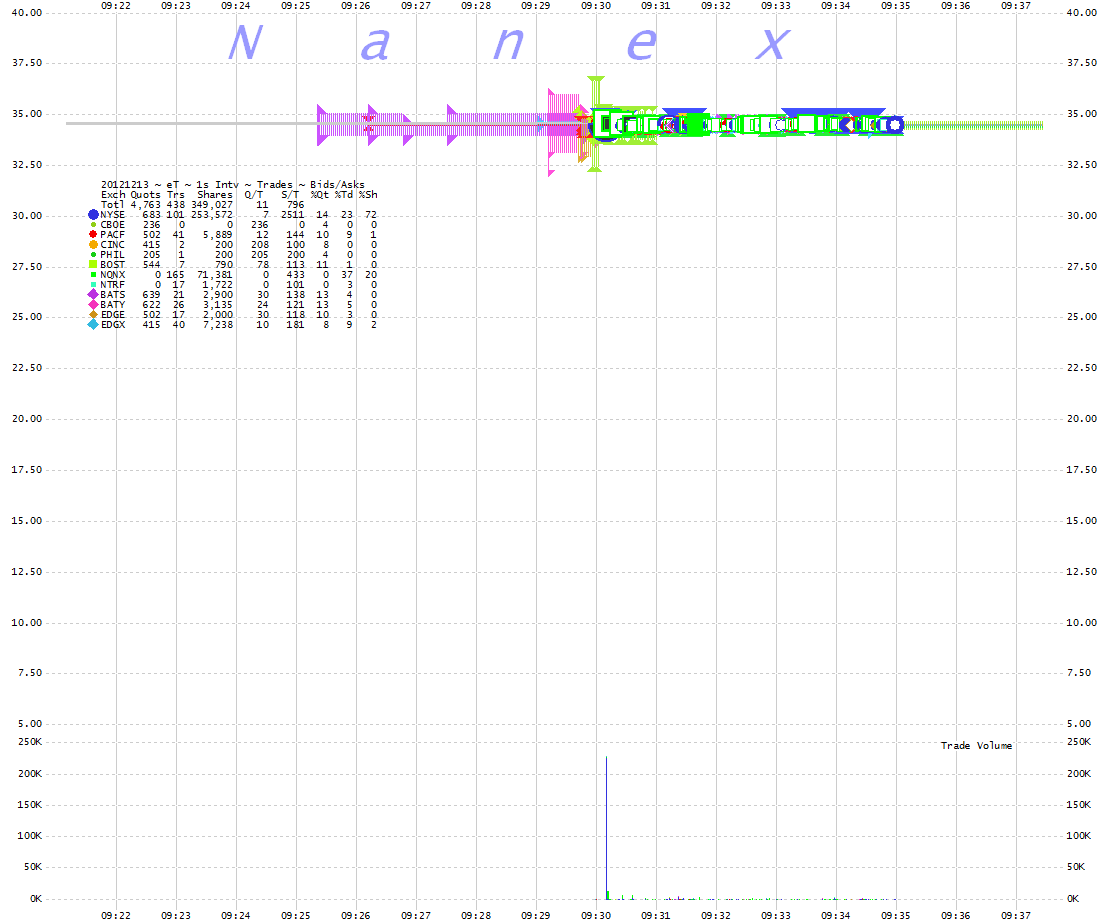Click the 200K label on right volume axis

click(x=1079, y=774)
